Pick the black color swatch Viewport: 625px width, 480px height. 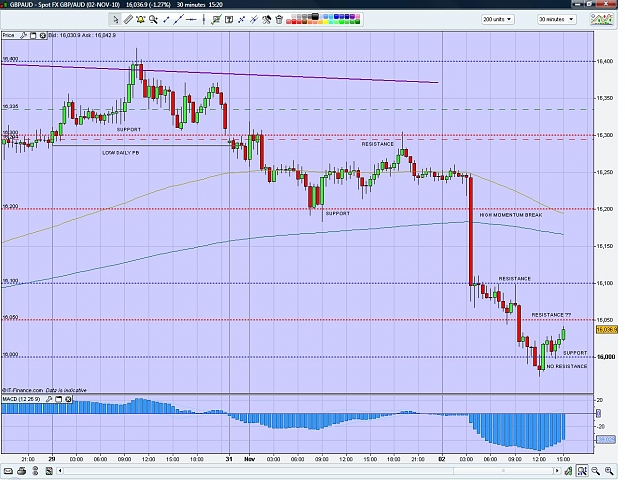[x=315, y=16]
